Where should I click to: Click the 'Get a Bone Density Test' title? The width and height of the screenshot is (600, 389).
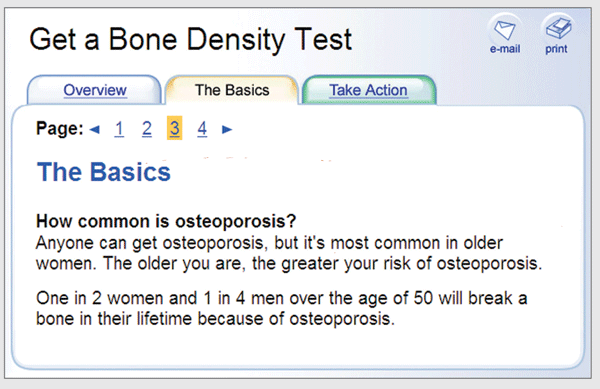(190, 40)
